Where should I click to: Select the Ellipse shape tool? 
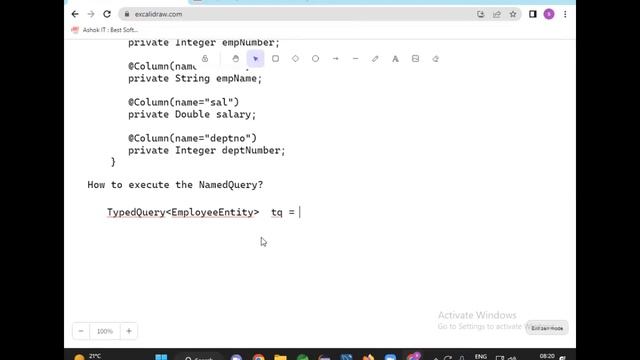click(x=316, y=59)
